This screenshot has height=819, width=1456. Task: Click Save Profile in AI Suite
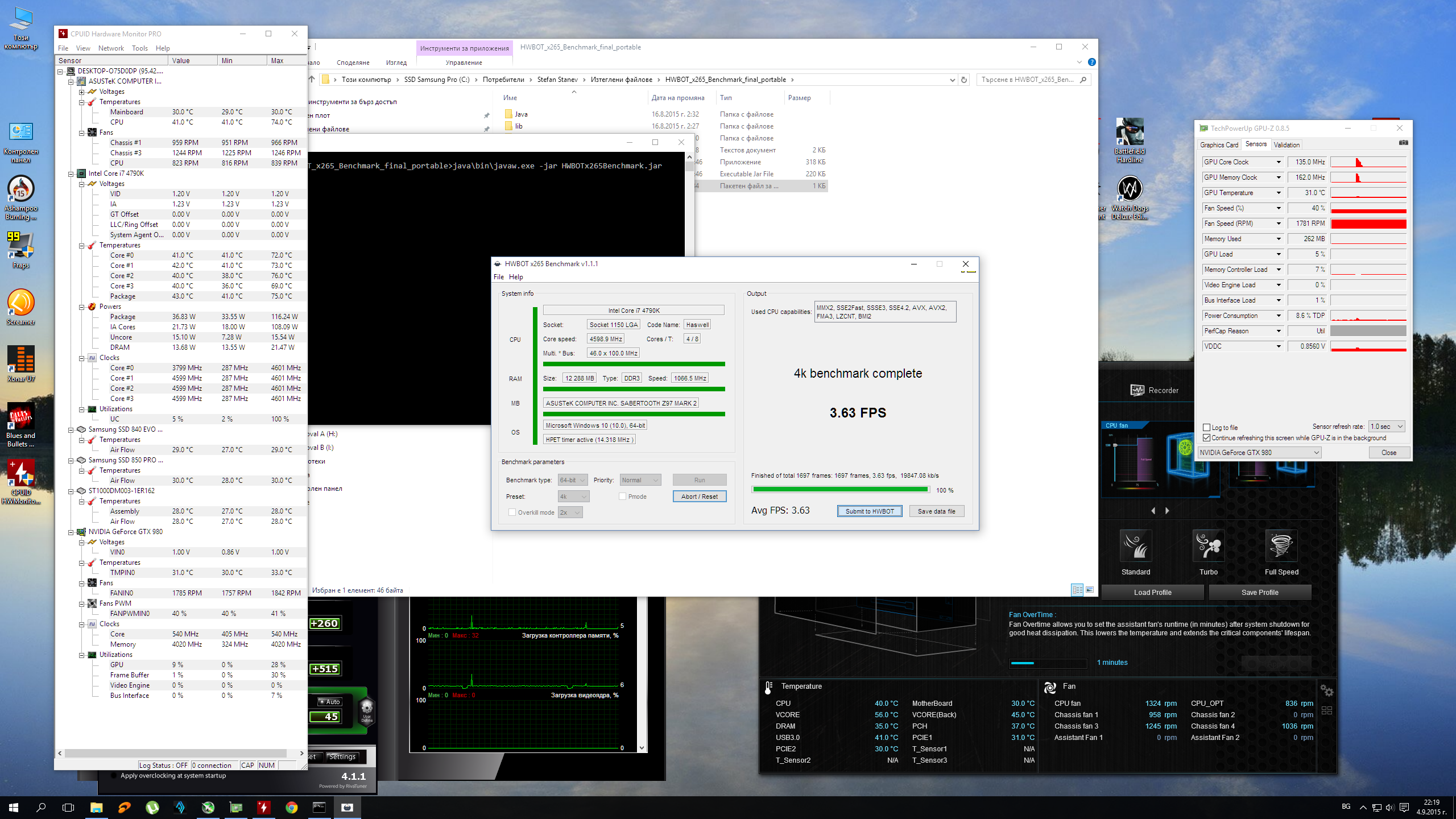click(1260, 592)
